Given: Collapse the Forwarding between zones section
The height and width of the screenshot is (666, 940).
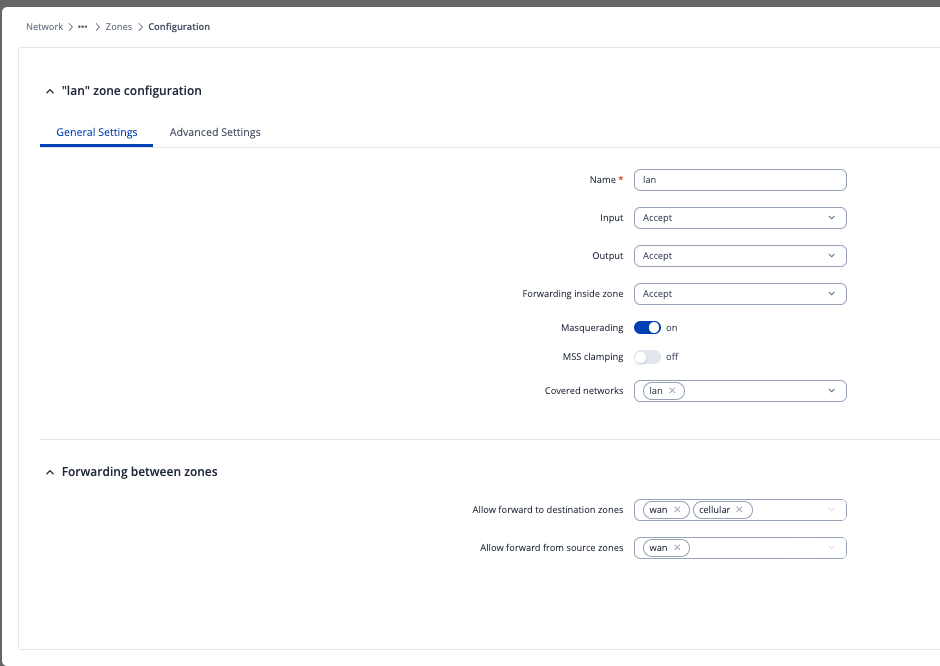Looking at the screenshot, I should (x=51, y=472).
